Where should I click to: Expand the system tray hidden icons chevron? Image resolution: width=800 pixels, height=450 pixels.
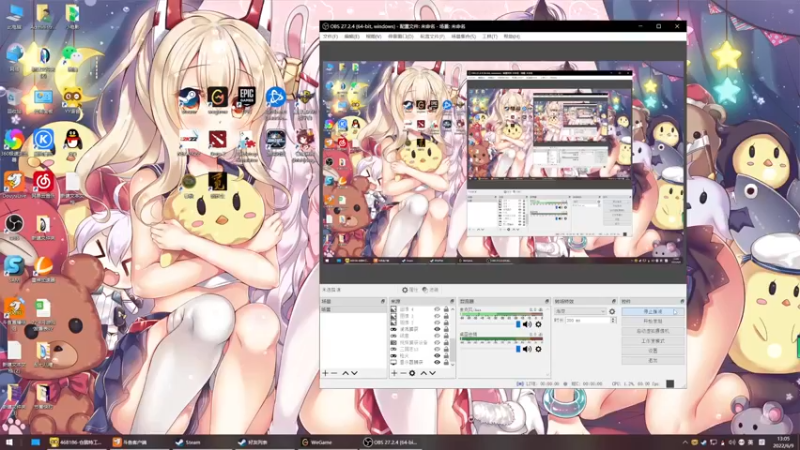point(685,442)
